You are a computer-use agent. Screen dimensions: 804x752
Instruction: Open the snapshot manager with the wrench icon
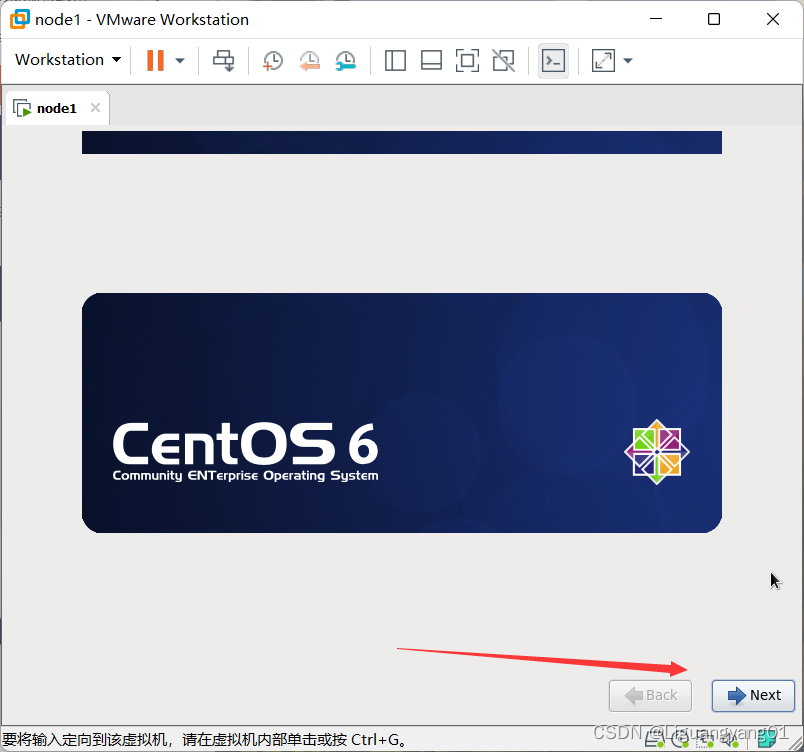tap(346, 60)
